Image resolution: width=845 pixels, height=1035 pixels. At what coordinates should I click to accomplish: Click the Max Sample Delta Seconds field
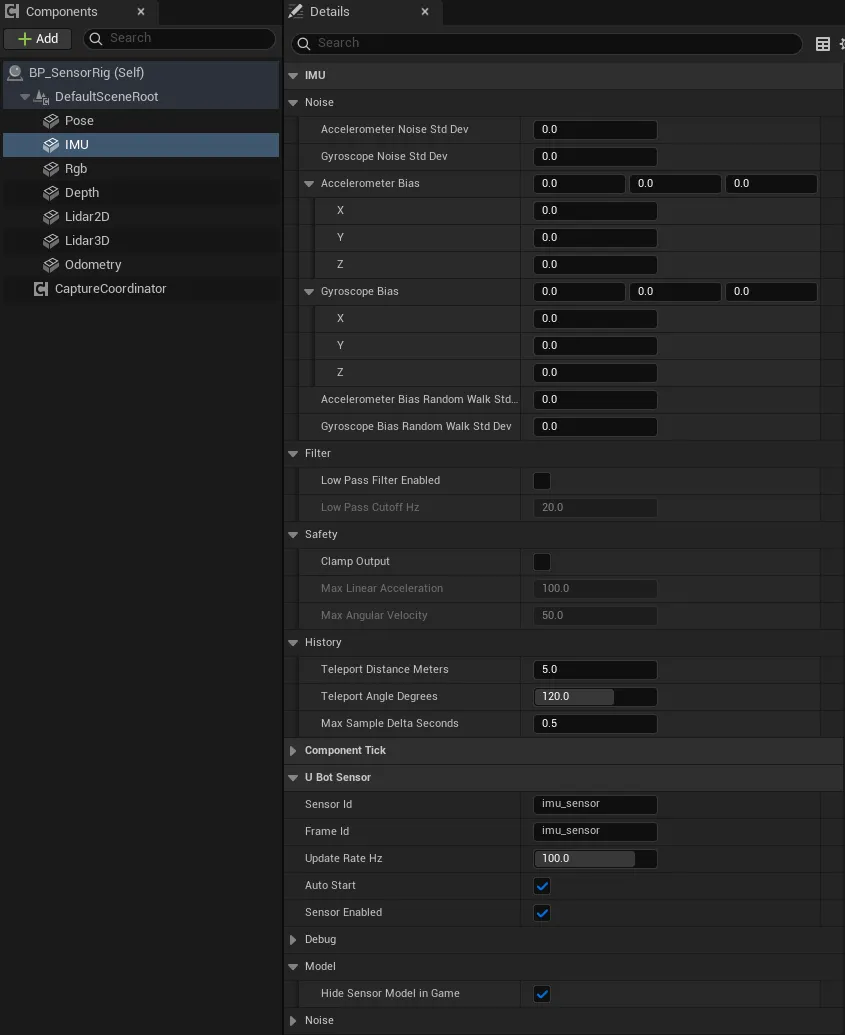(595, 724)
